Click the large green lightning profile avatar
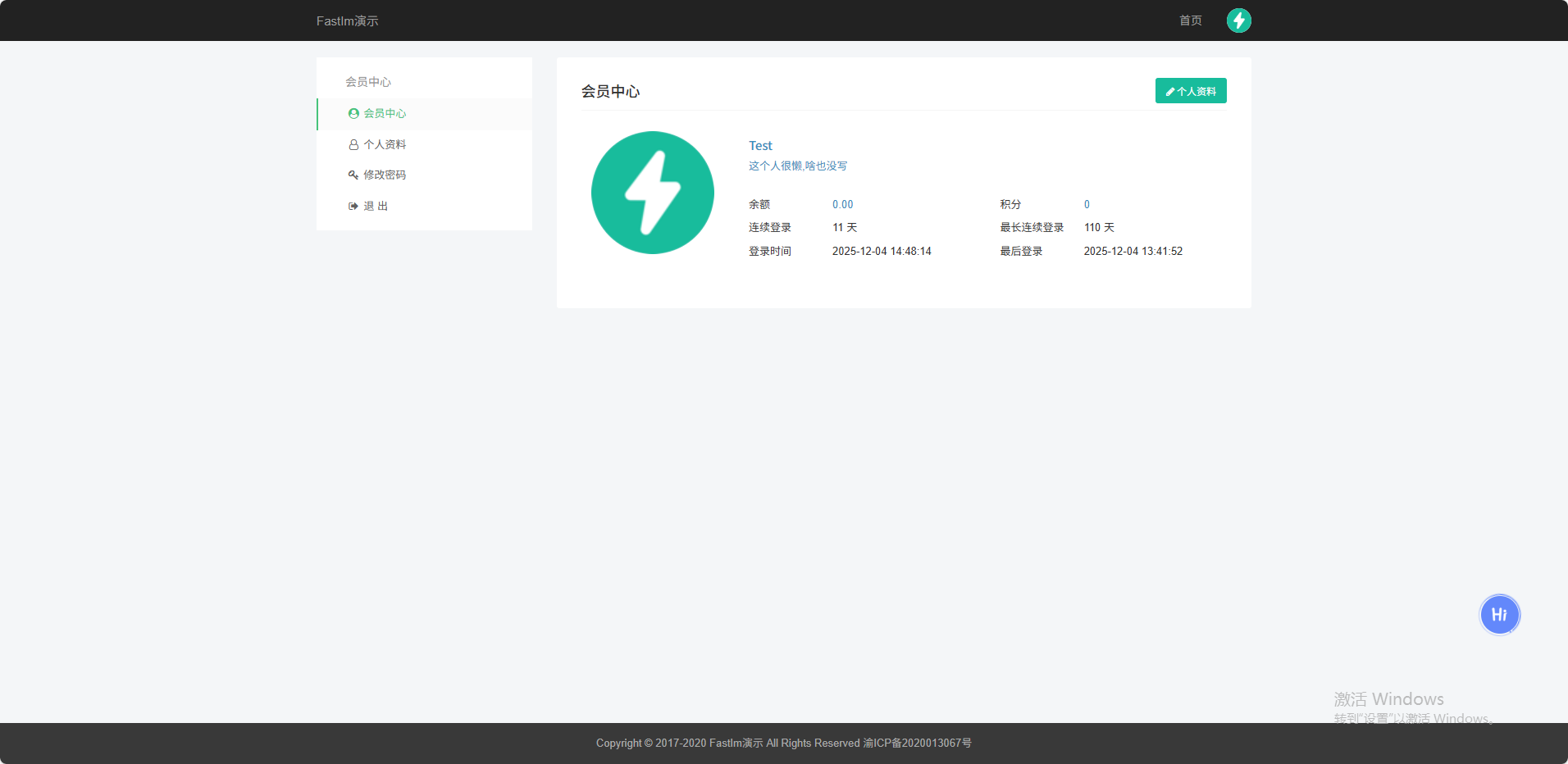 [x=652, y=193]
